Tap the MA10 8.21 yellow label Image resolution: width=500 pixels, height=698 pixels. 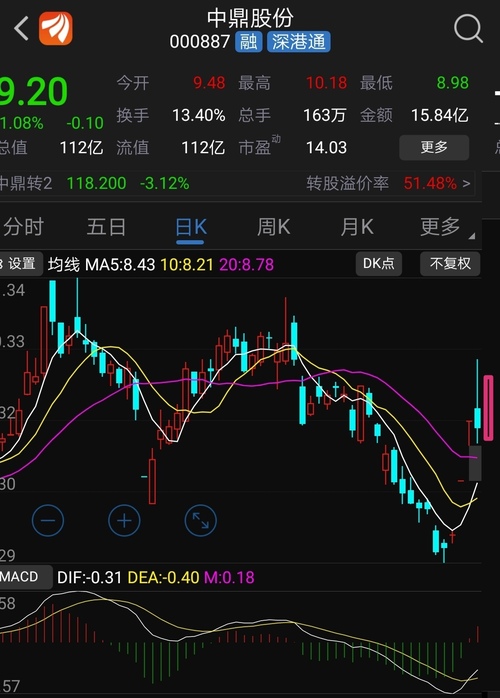click(x=187, y=265)
